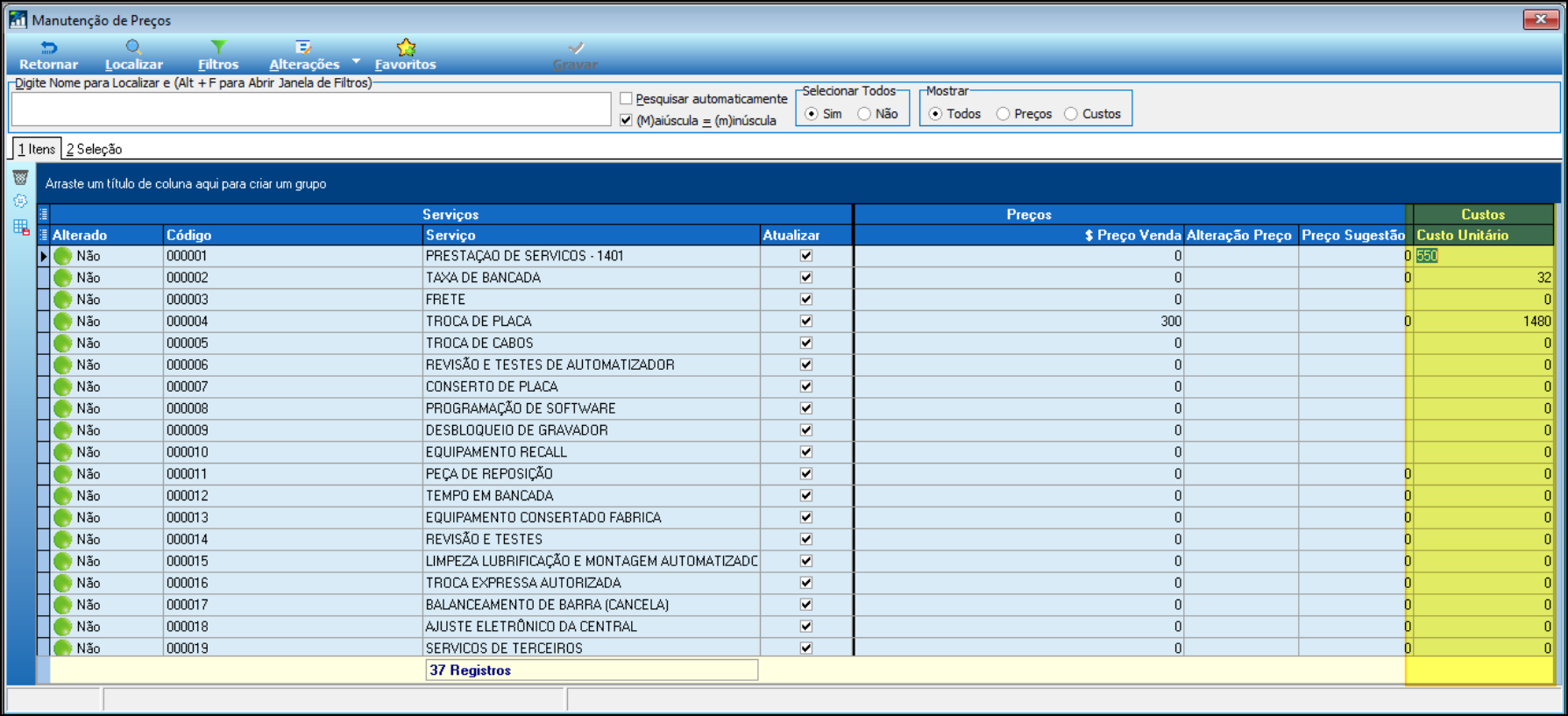The width and height of the screenshot is (1568, 716).
Task: Select service BALANCEAMENTO DE BARRA (CANCELA)
Action: 592,605
